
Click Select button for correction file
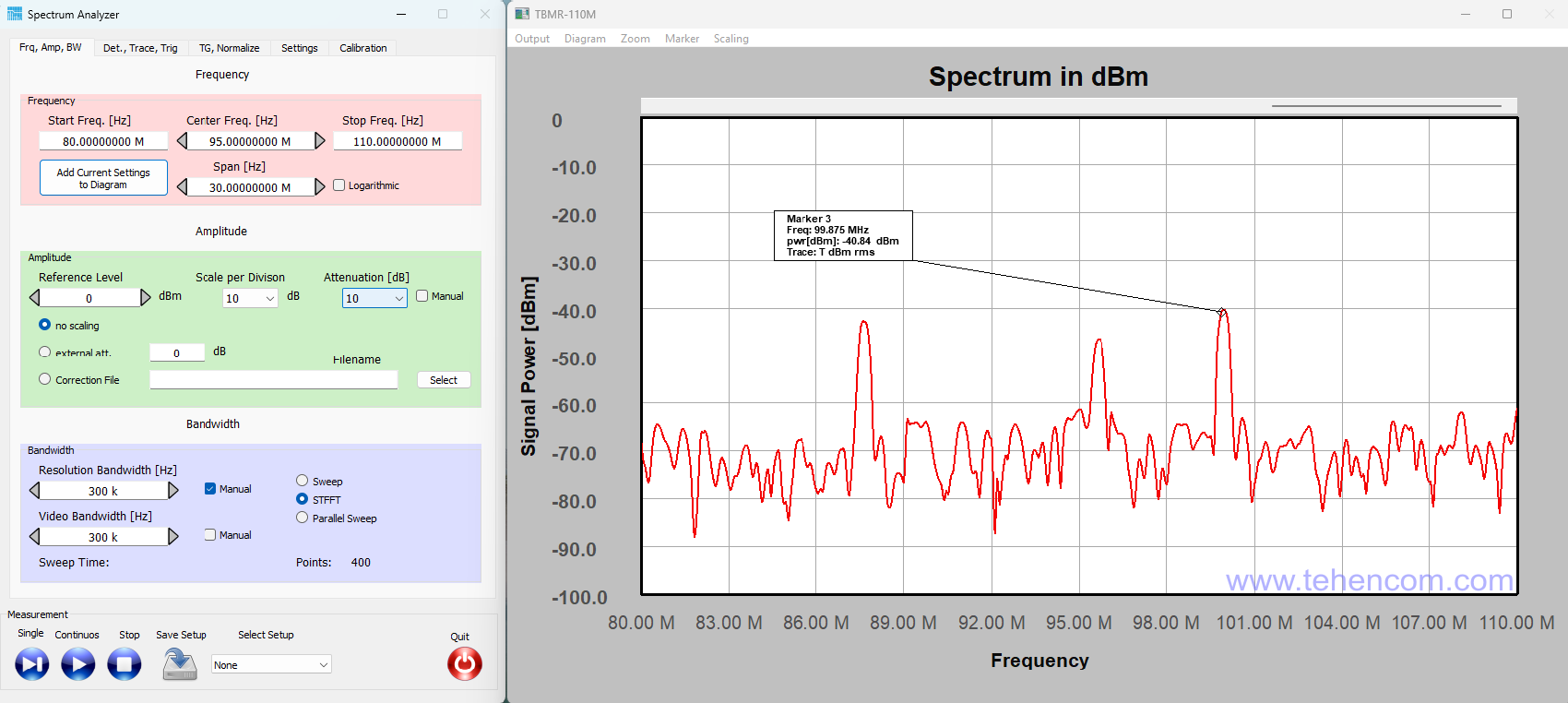point(444,380)
